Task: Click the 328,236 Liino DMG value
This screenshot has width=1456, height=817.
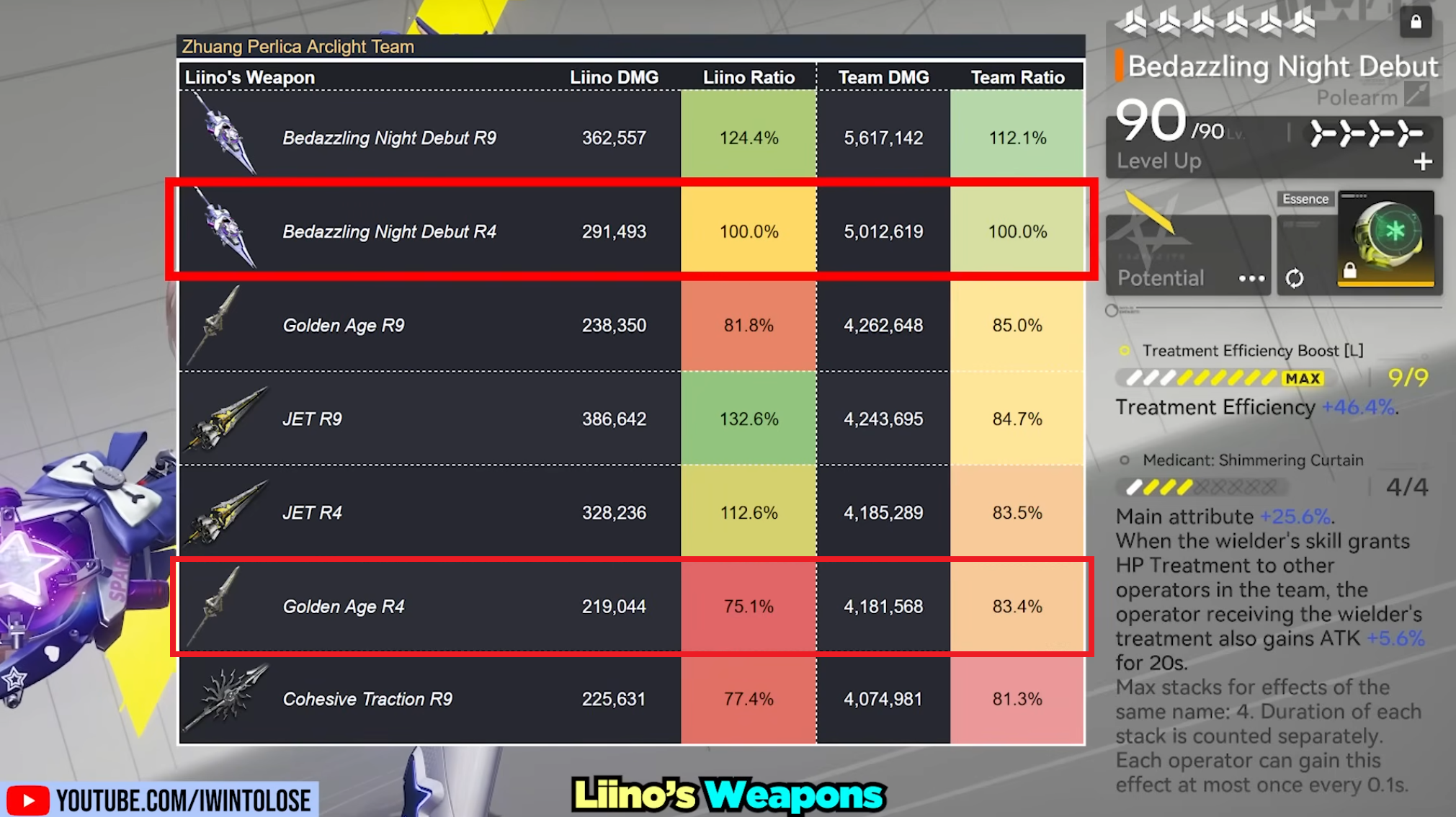Action: tap(614, 512)
